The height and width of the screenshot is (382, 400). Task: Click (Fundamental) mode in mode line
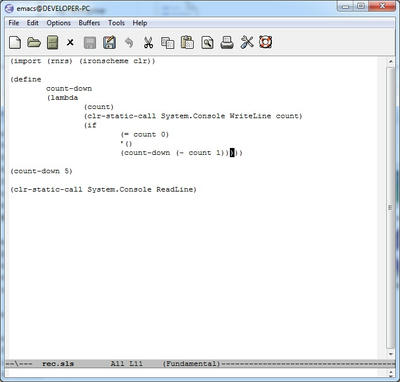tap(191, 364)
